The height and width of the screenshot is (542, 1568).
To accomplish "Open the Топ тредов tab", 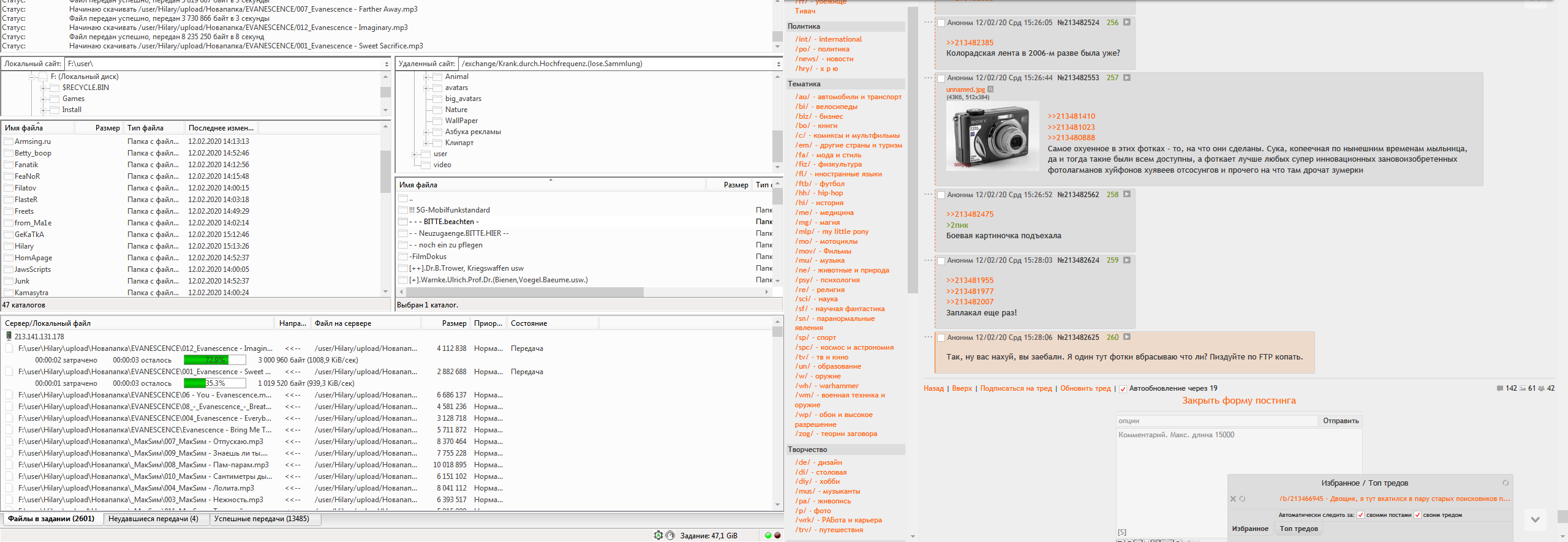I will [1298, 529].
